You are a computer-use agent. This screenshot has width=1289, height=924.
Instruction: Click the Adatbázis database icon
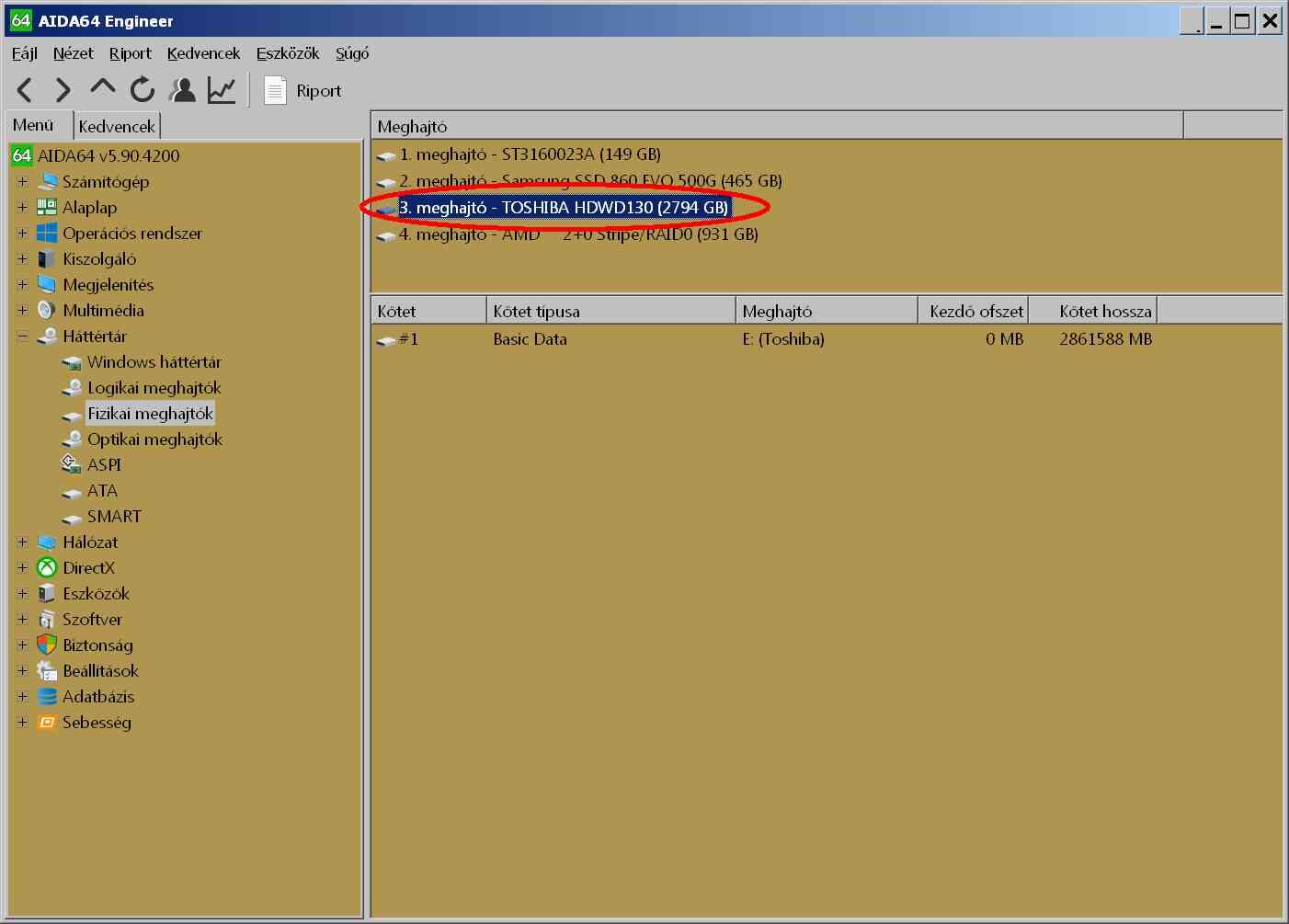pos(47,696)
